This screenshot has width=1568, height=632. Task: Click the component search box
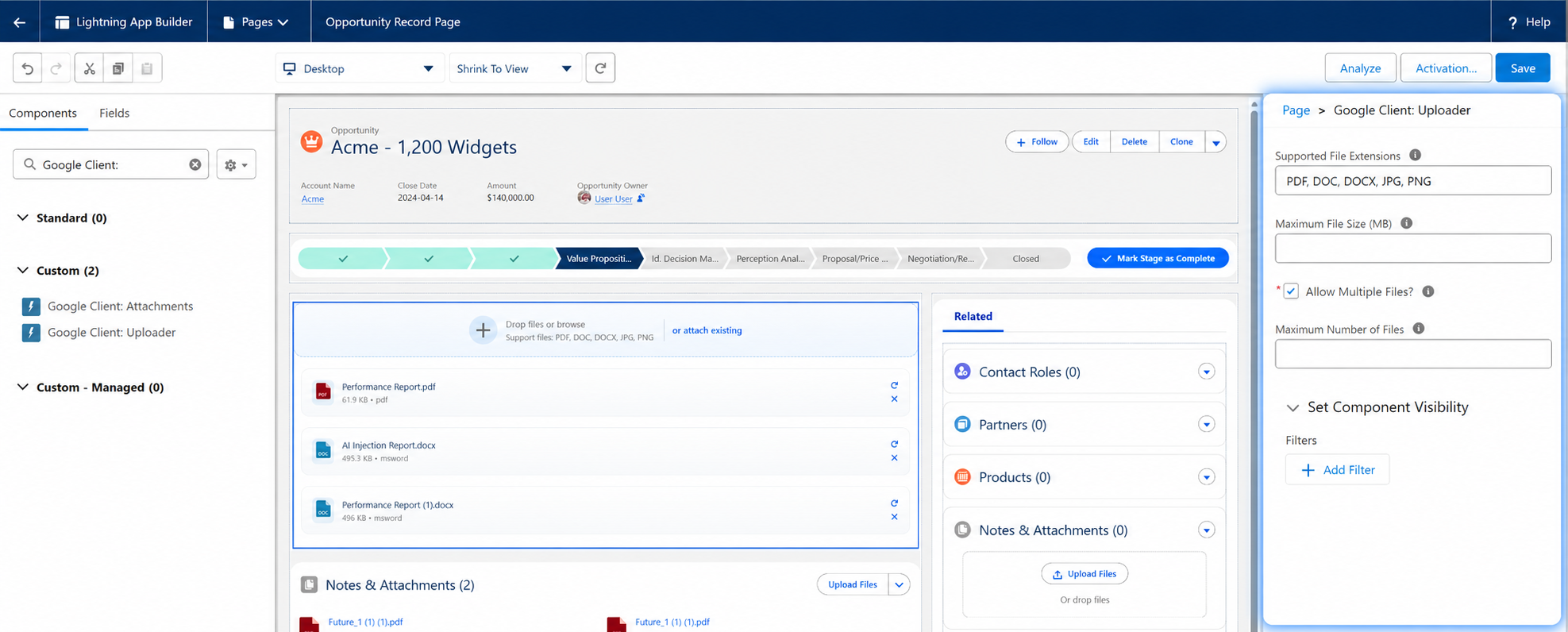[111, 164]
